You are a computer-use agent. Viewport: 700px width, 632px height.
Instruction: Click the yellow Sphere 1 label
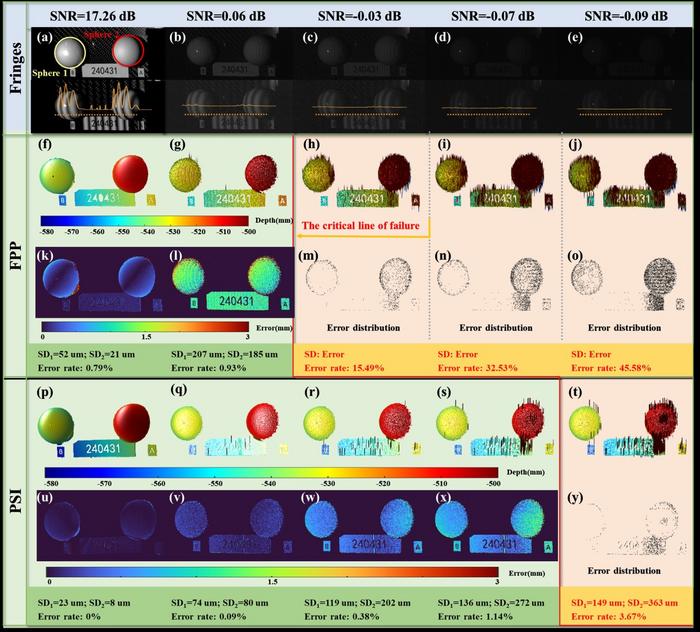click(49, 73)
